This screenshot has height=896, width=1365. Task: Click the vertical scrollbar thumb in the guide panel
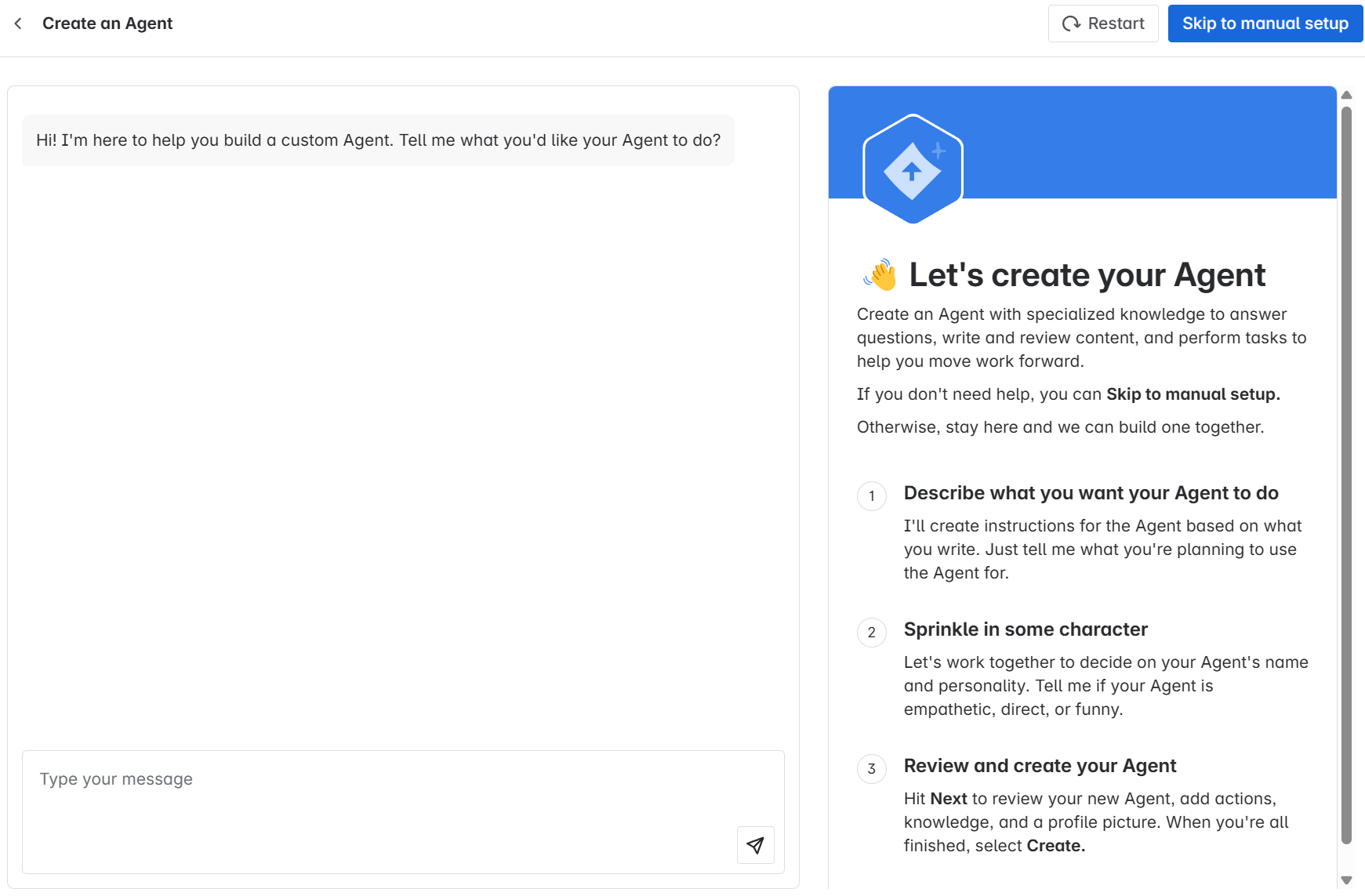1346,470
